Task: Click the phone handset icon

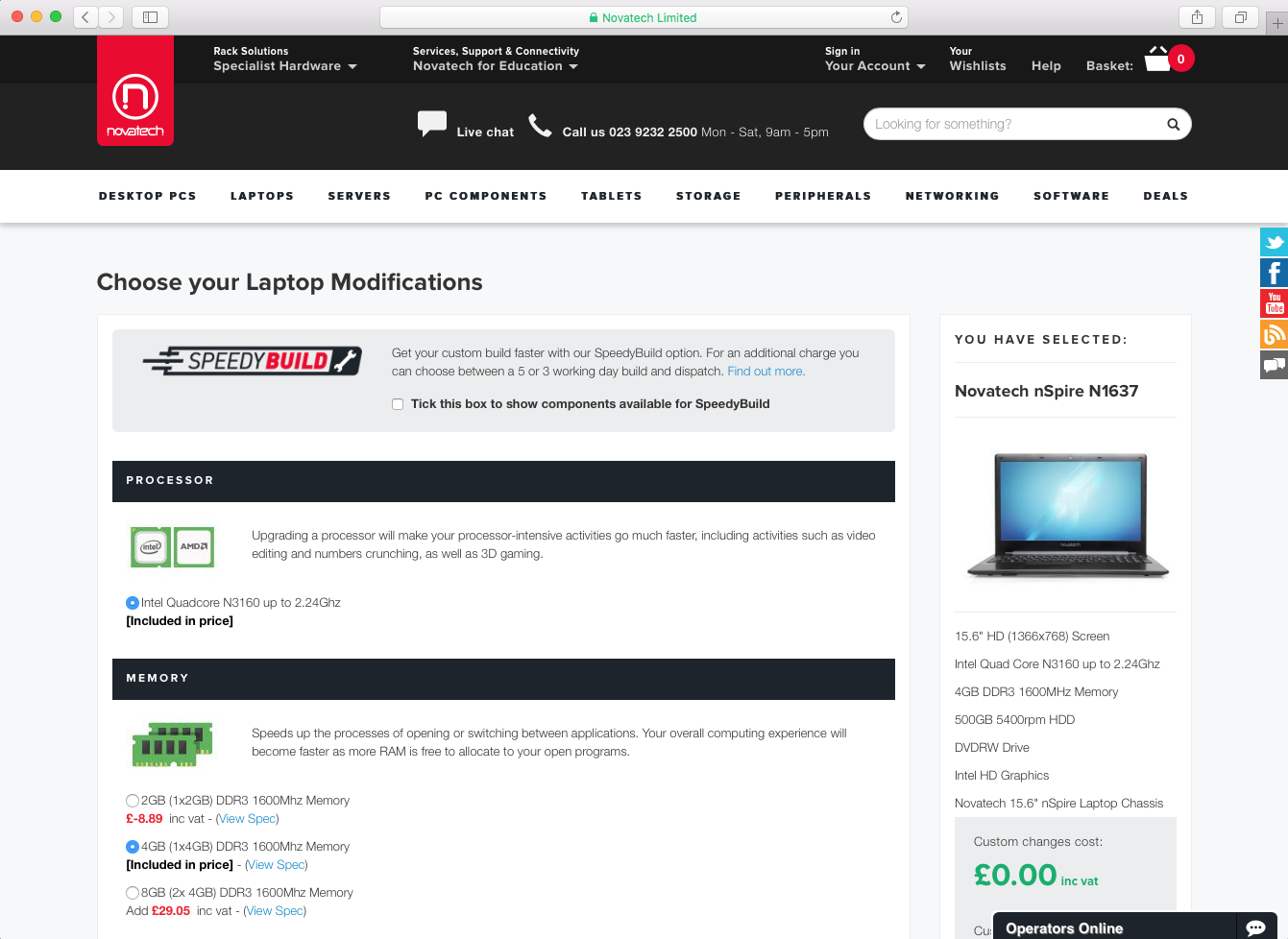Action: tap(541, 126)
